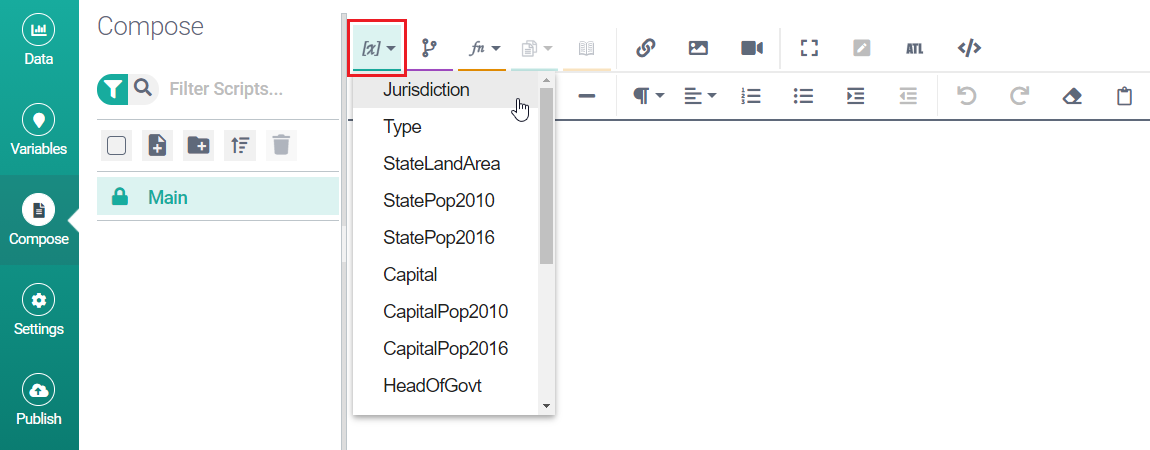Viewport: 1150px width, 450px height.
Task: Open the ATL editor view
Action: (x=914, y=48)
